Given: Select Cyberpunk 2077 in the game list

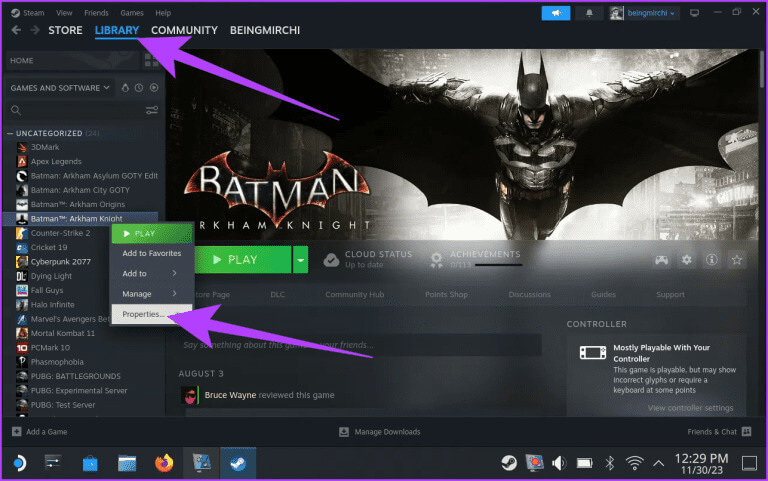Looking at the screenshot, I should pyautogui.click(x=61, y=262).
